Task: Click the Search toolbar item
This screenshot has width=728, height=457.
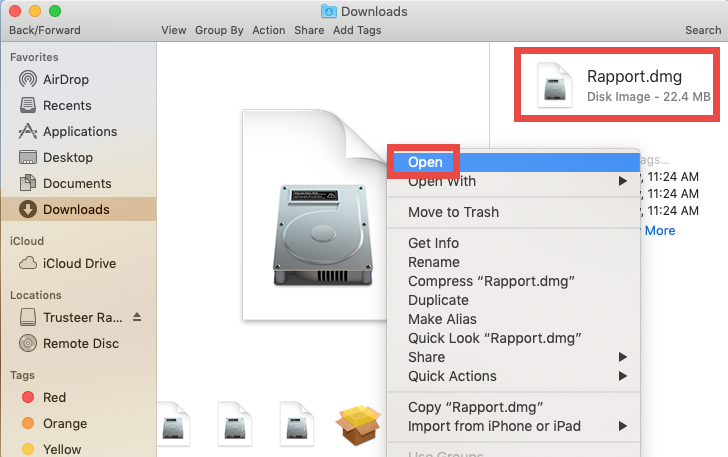Action: pos(703,30)
